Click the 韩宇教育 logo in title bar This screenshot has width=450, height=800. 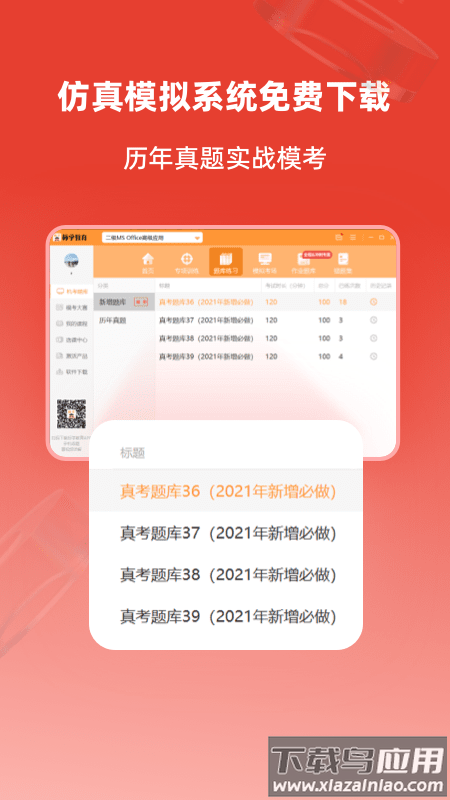click(x=70, y=238)
